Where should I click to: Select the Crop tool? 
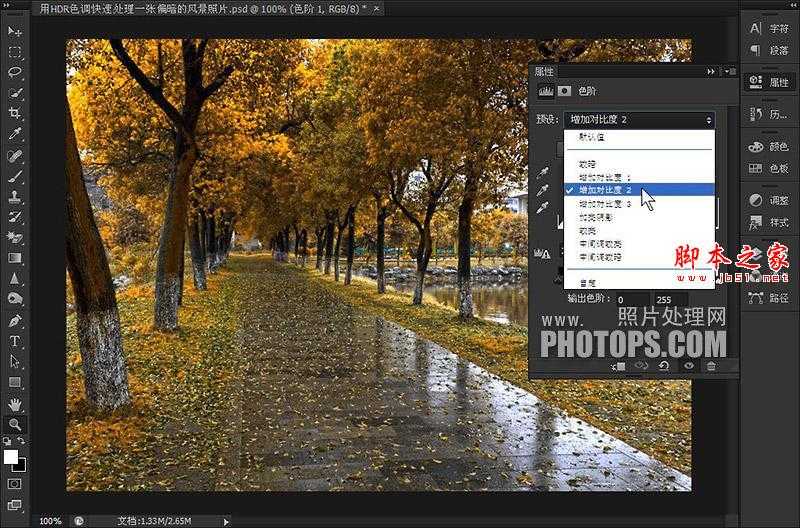[x=14, y=113]
